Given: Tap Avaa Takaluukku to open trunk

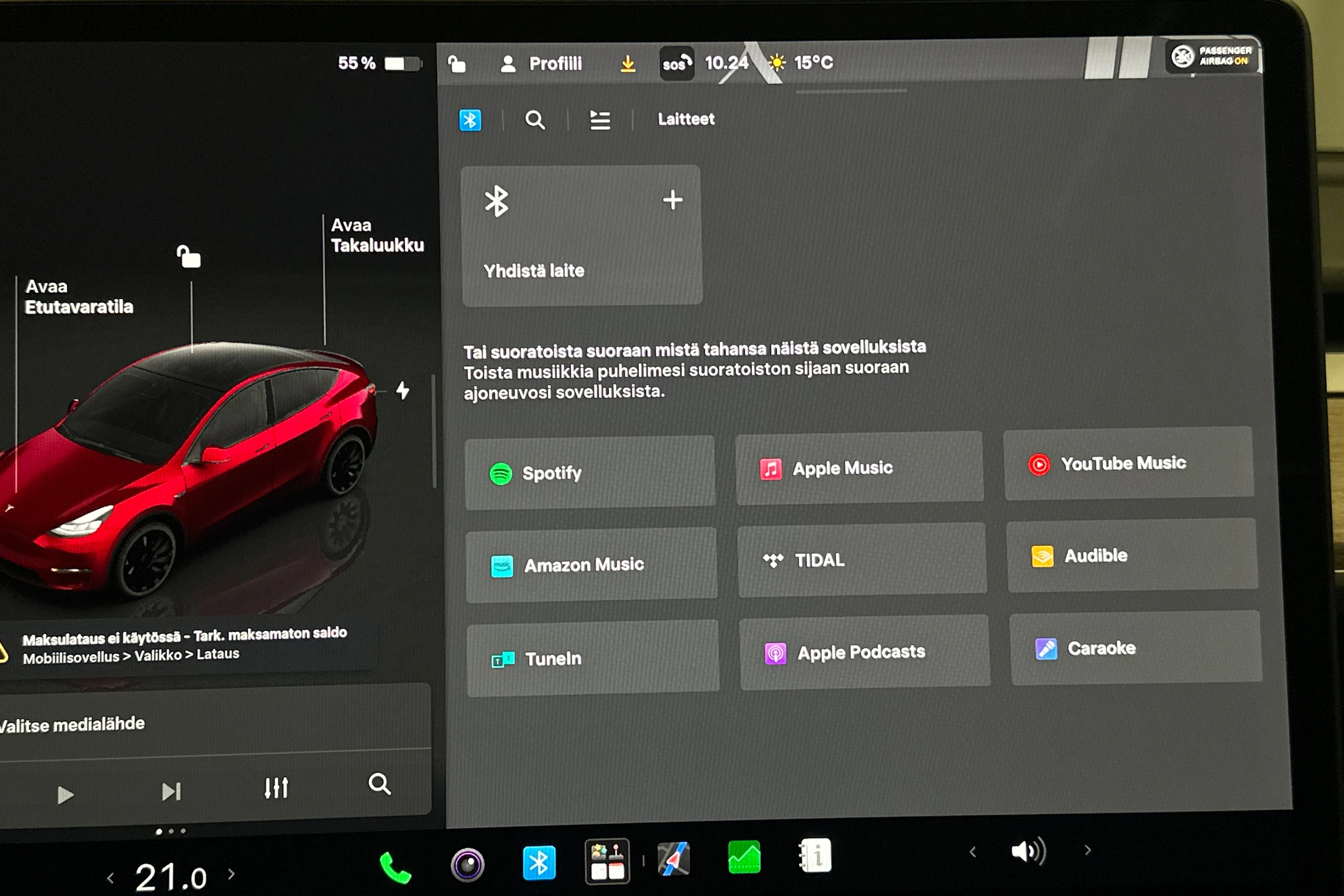Looking at the screenshot, I should 377,235.
